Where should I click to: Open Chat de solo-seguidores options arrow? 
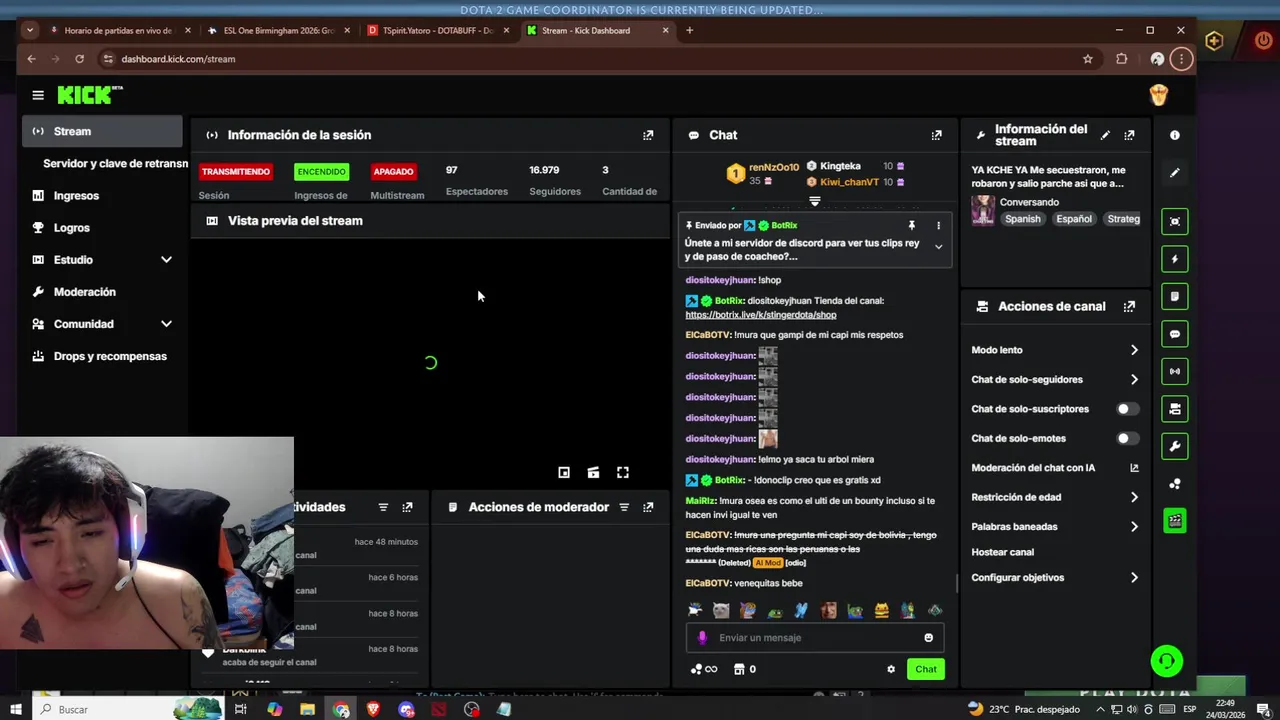pyautogui.click(x=1134, y=379)
